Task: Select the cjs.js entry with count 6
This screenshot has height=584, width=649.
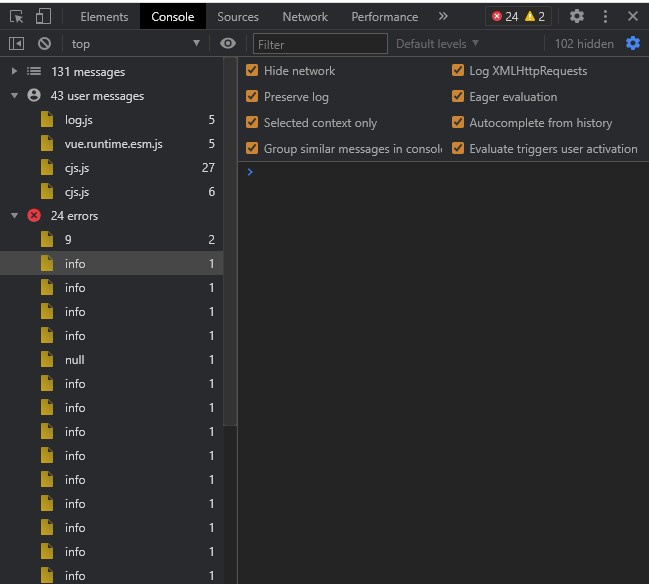Action: 112,192
